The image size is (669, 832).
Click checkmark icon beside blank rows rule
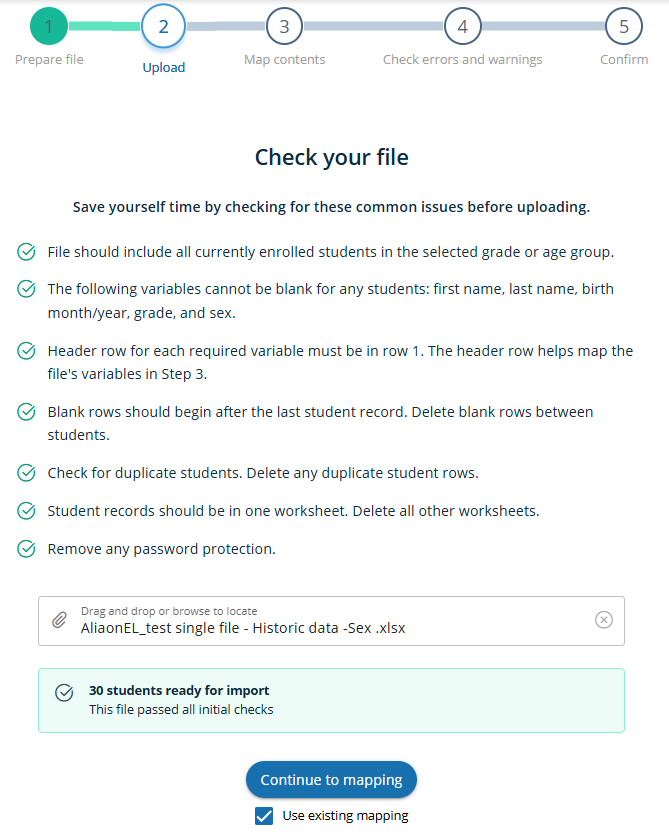[x=27, y=412]
